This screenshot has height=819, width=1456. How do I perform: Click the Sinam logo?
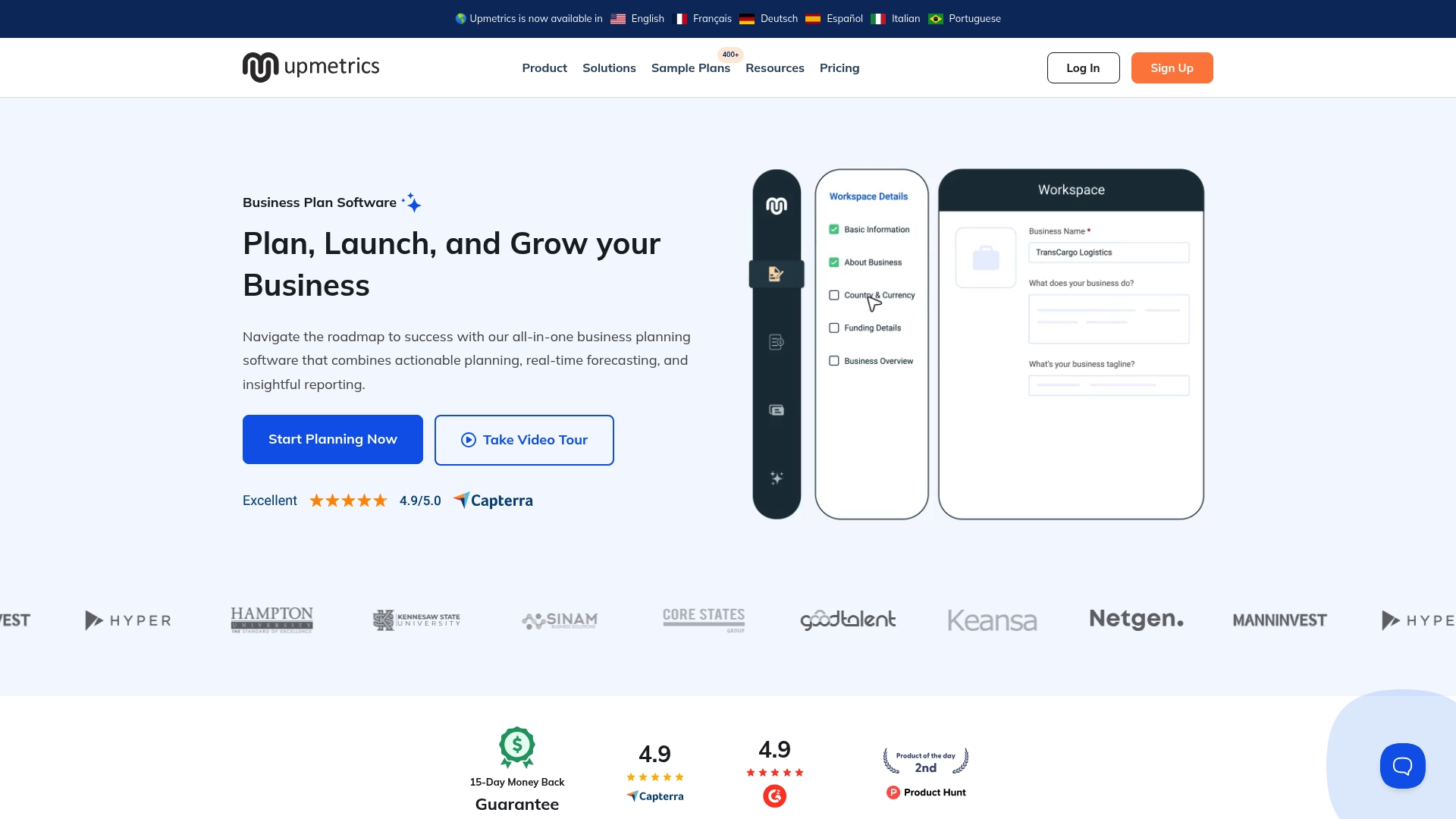[560, 620]
